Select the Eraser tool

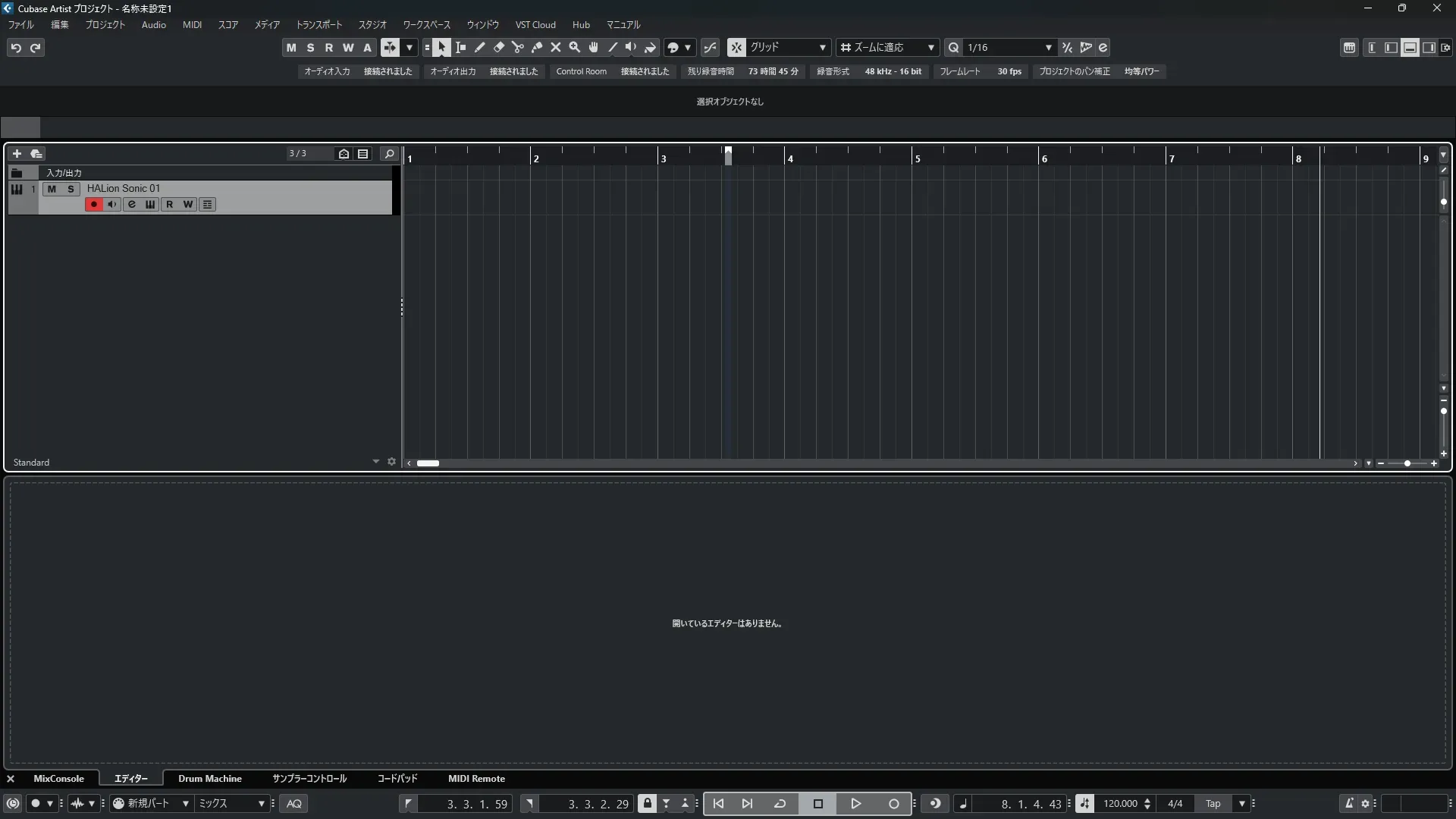(x=499, y=48)
